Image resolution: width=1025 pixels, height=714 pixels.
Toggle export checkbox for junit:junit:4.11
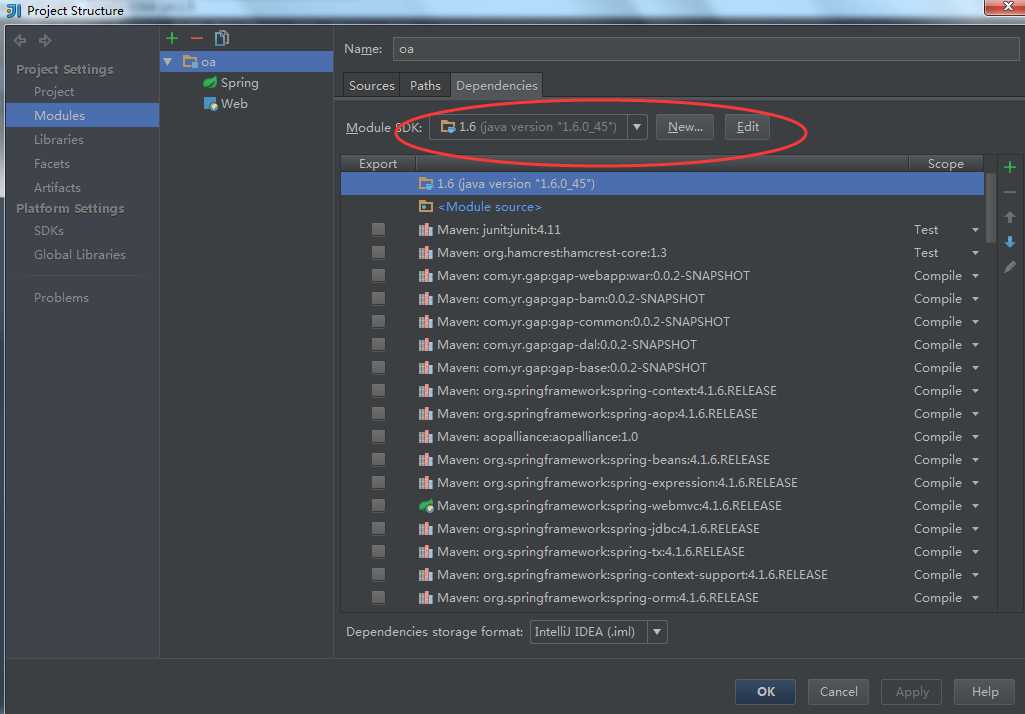point(378,229)
